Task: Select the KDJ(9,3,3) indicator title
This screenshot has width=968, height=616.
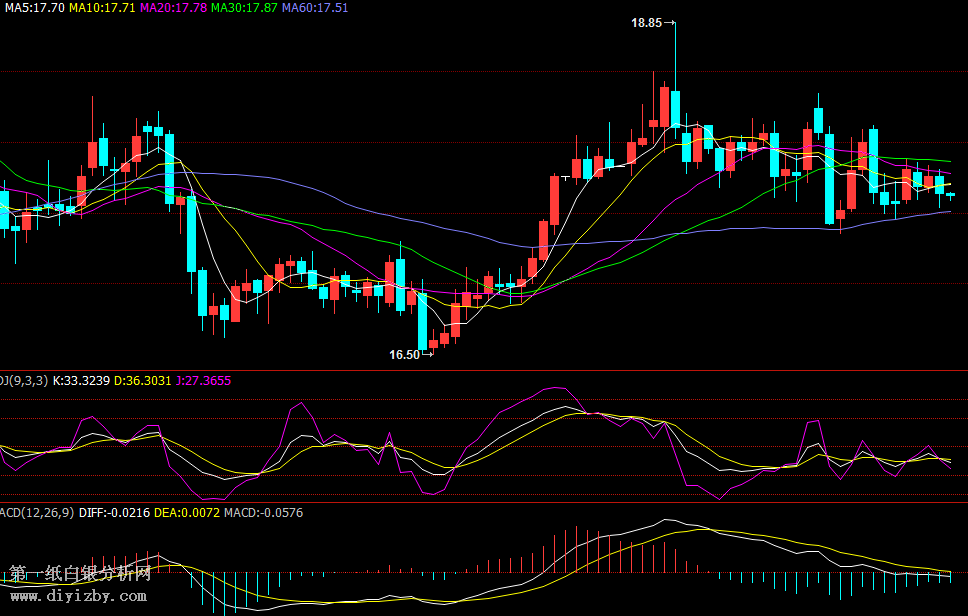Action: tap(23, 380)
